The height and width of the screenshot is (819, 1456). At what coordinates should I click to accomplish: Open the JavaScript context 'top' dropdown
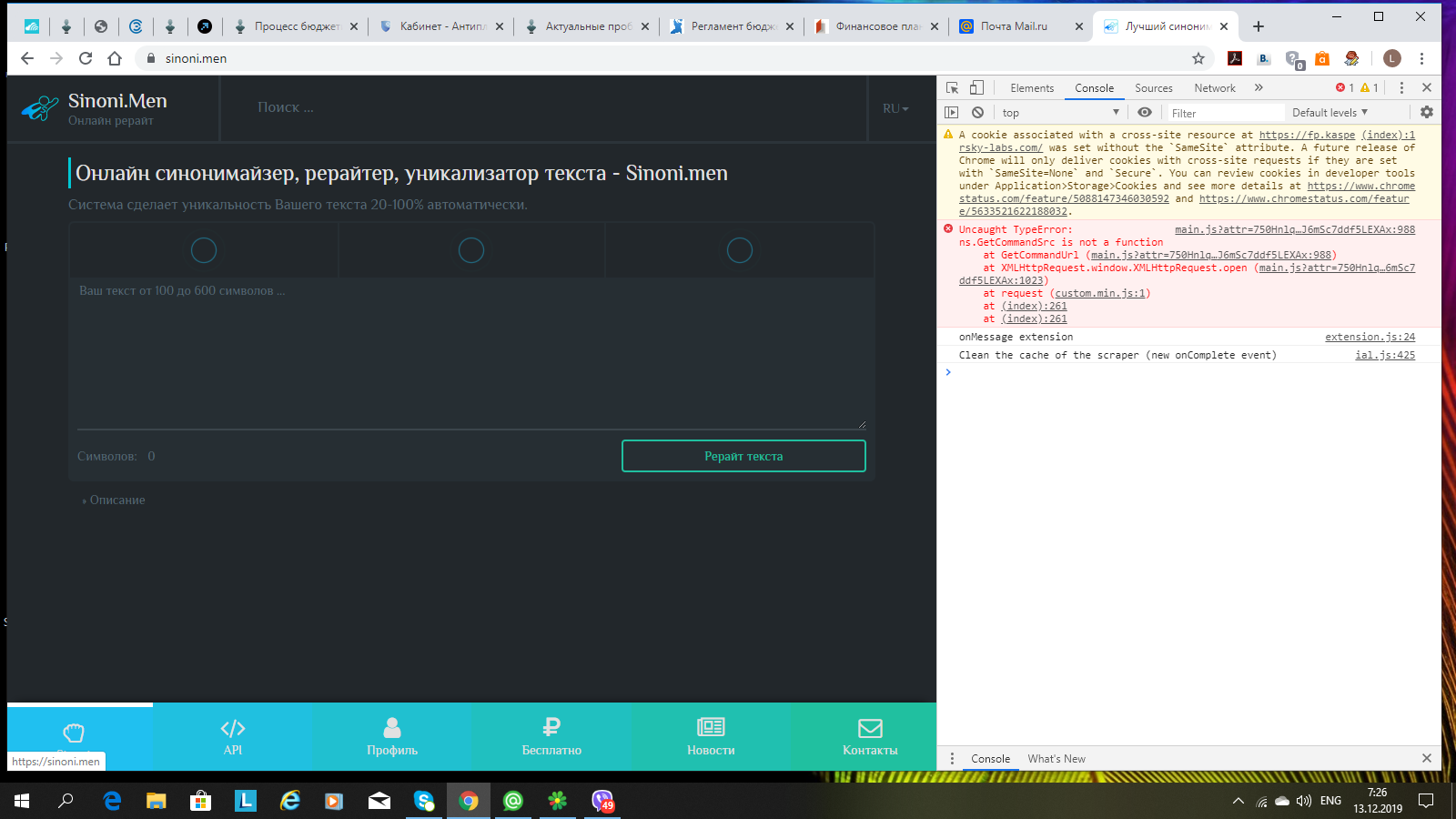[x=1060, y=113]
